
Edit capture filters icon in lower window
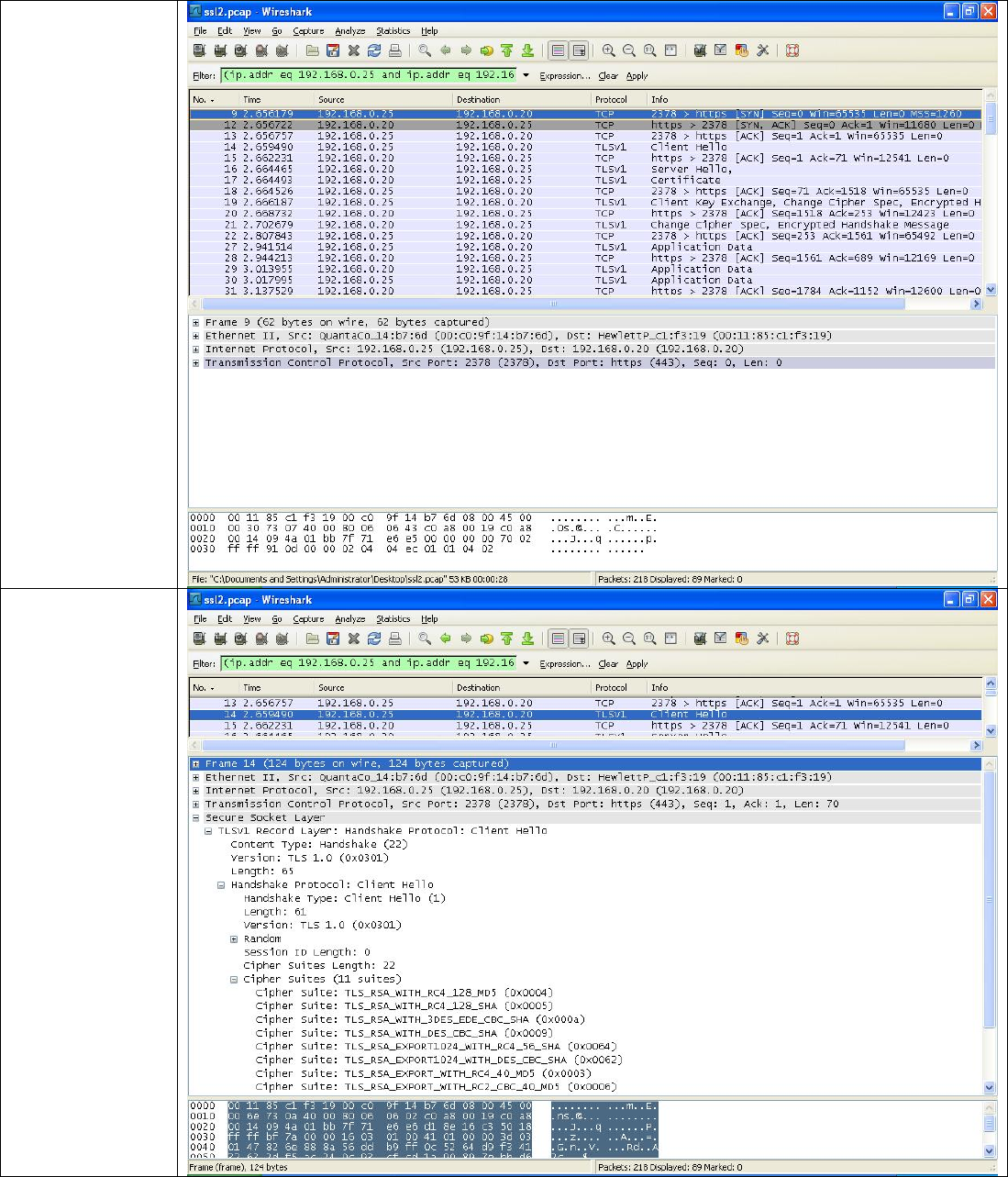click(x=700, y=638)
